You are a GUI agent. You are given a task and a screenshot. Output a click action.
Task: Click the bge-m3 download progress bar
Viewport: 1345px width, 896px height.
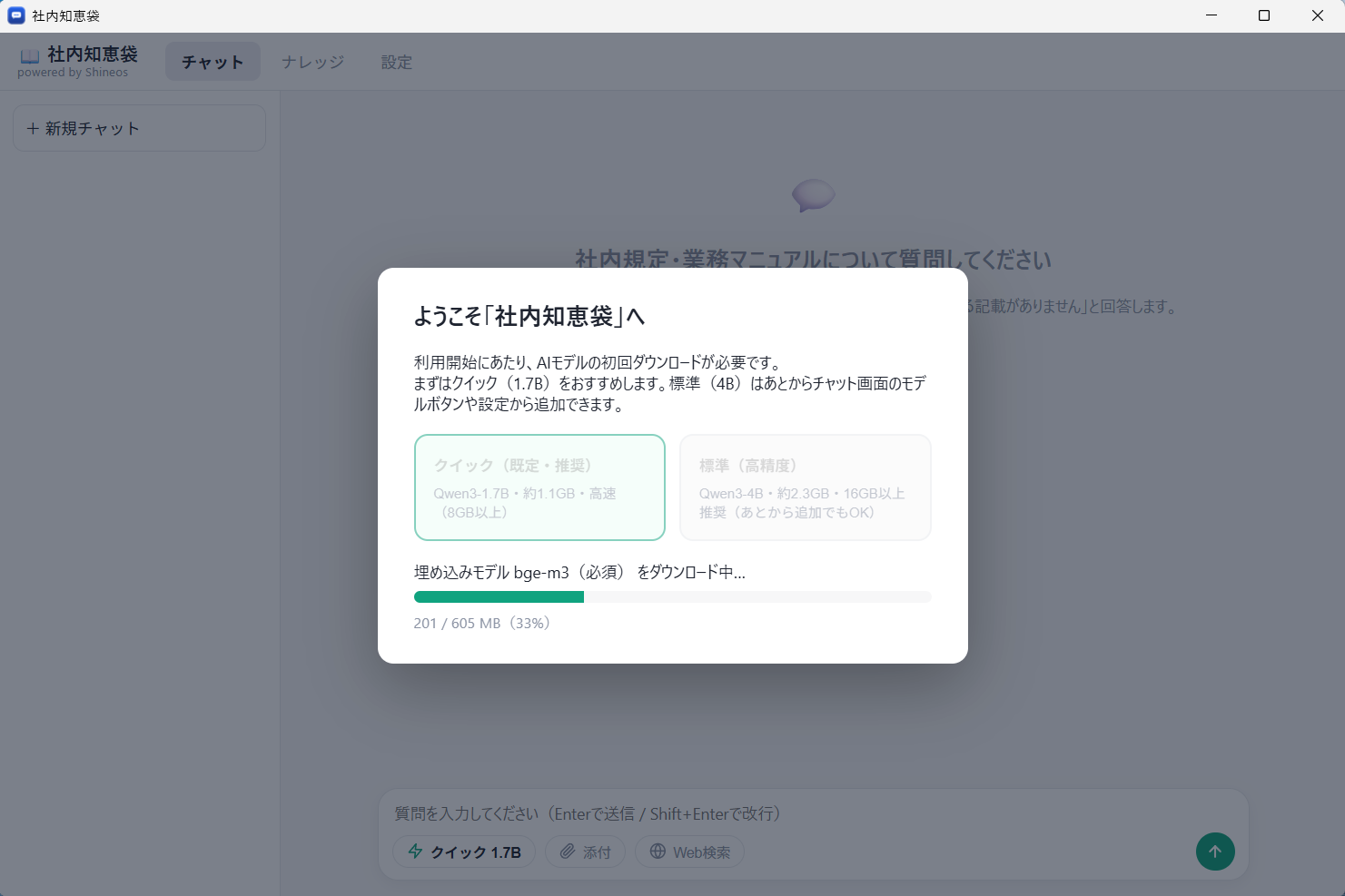pyautogui.click(x=673, y=596)
